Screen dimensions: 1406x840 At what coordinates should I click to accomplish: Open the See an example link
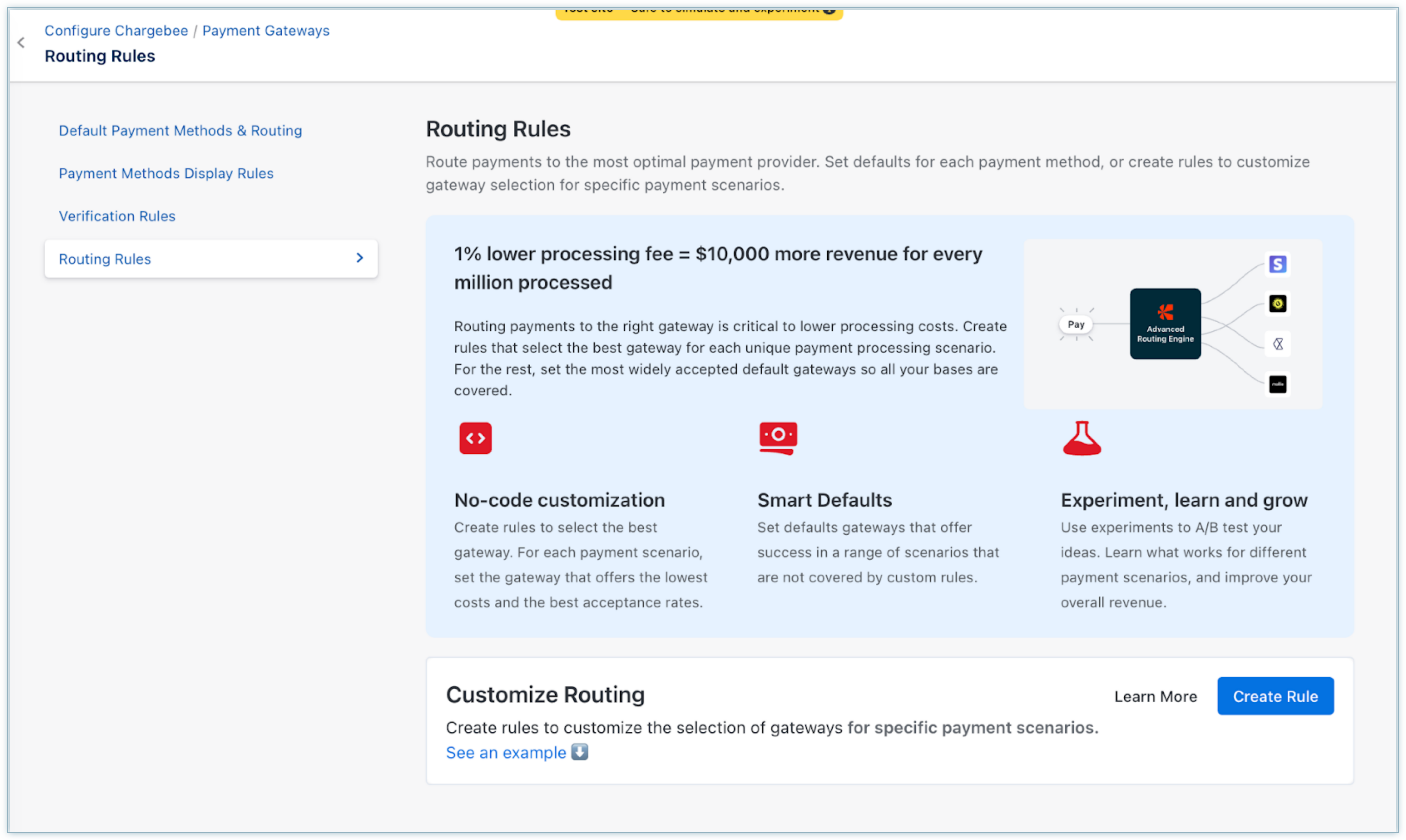(506, 753)
